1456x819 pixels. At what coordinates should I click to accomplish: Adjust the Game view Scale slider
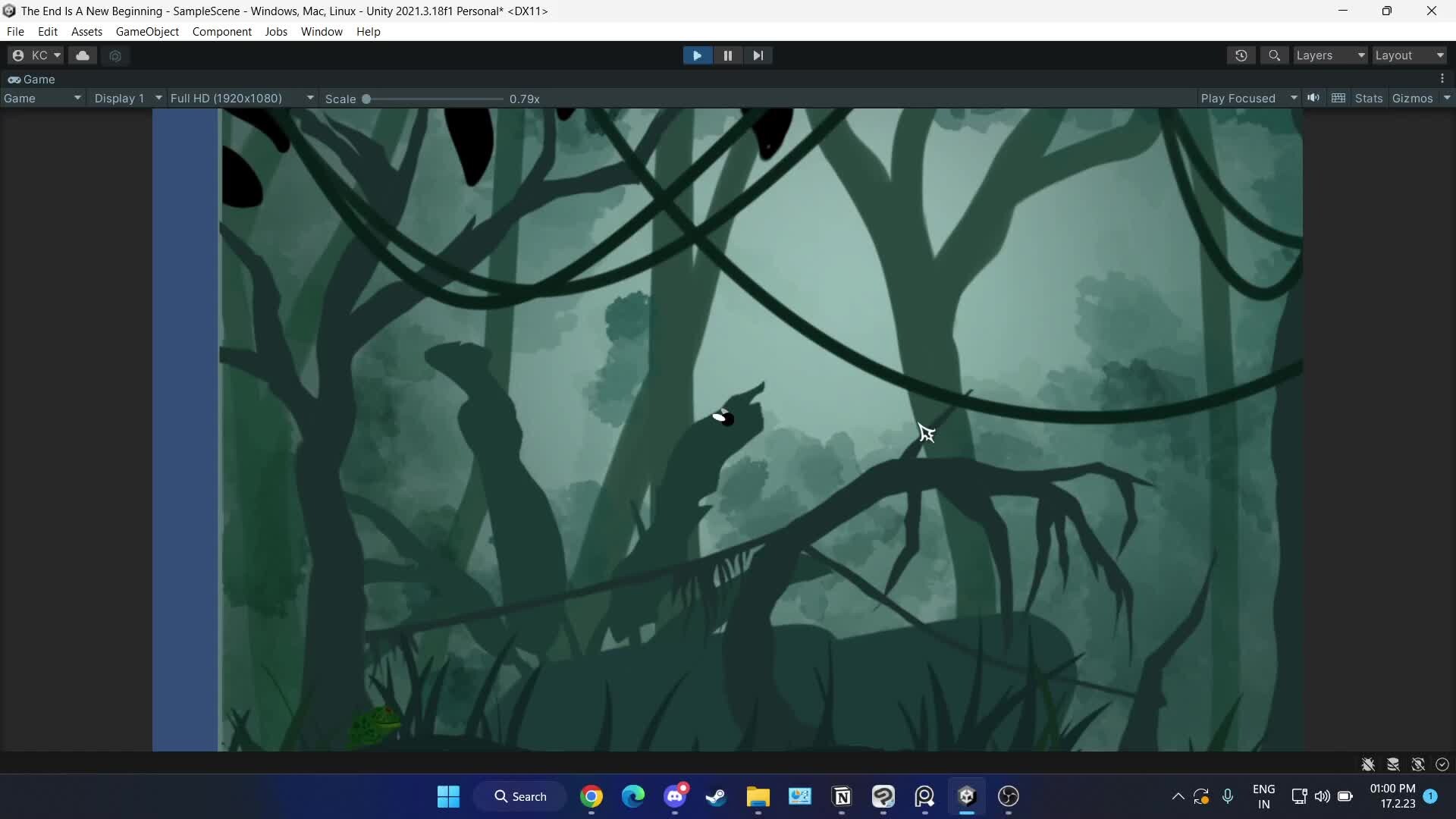click(x=367, y=99)
